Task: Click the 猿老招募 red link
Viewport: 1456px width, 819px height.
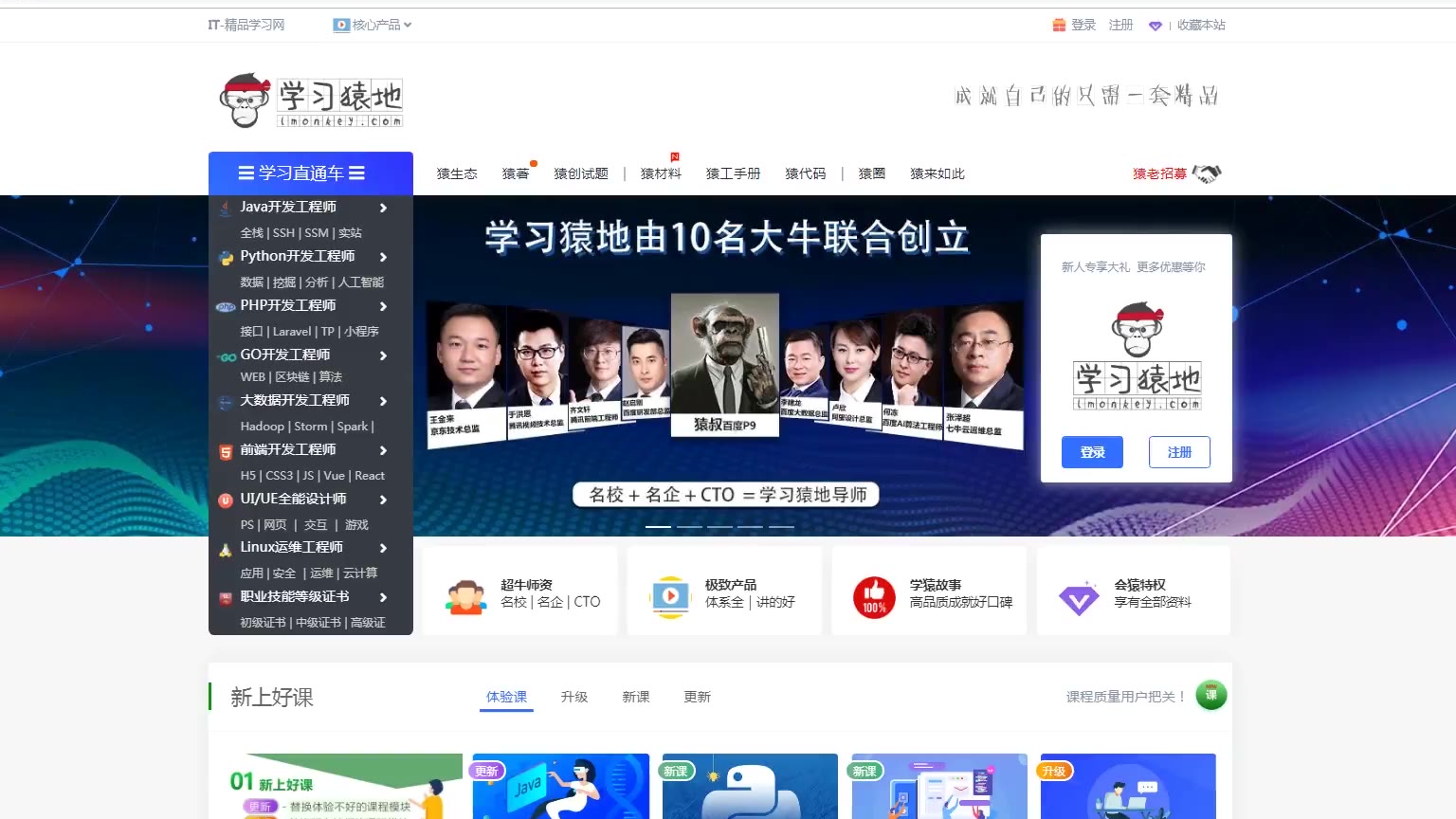Action: pos(1159,173)
